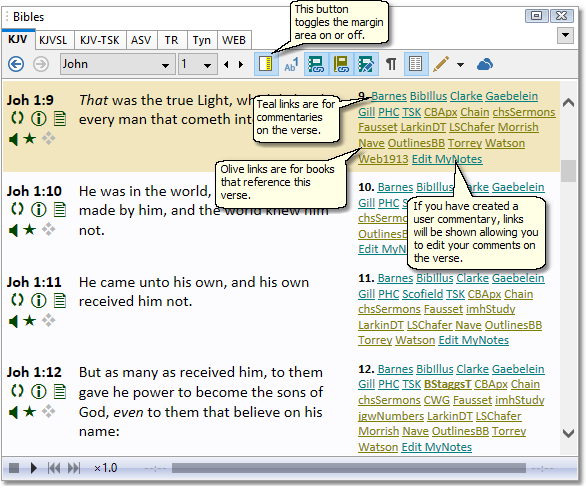Toggle commentary links toolbar button

316,64
